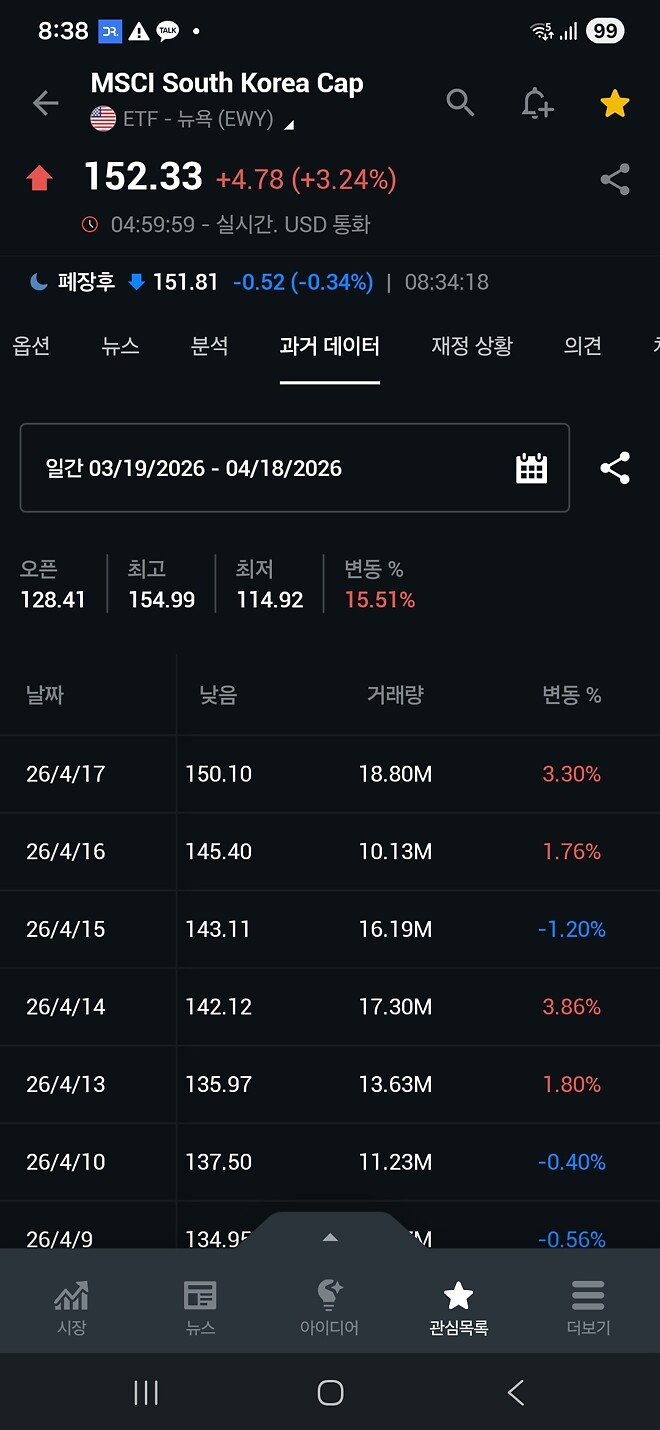The image size is (660, 1430).
Task: Open 더보기 menu at bottom right
Action: (587, 1300)
